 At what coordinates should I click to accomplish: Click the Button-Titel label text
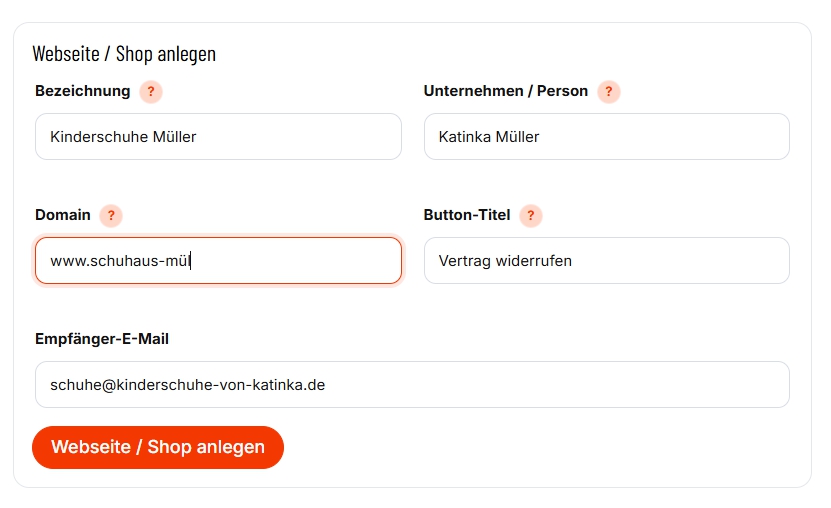click(467, 215)
